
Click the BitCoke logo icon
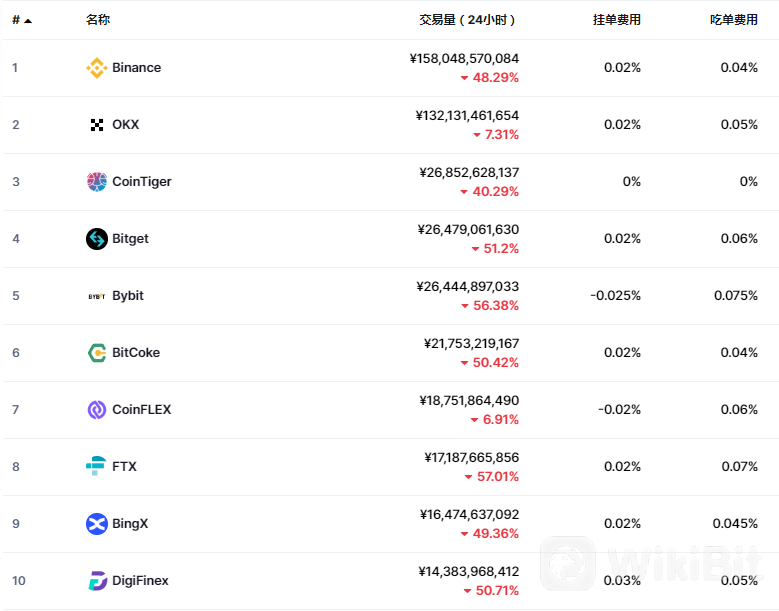(x=97, y=353)
